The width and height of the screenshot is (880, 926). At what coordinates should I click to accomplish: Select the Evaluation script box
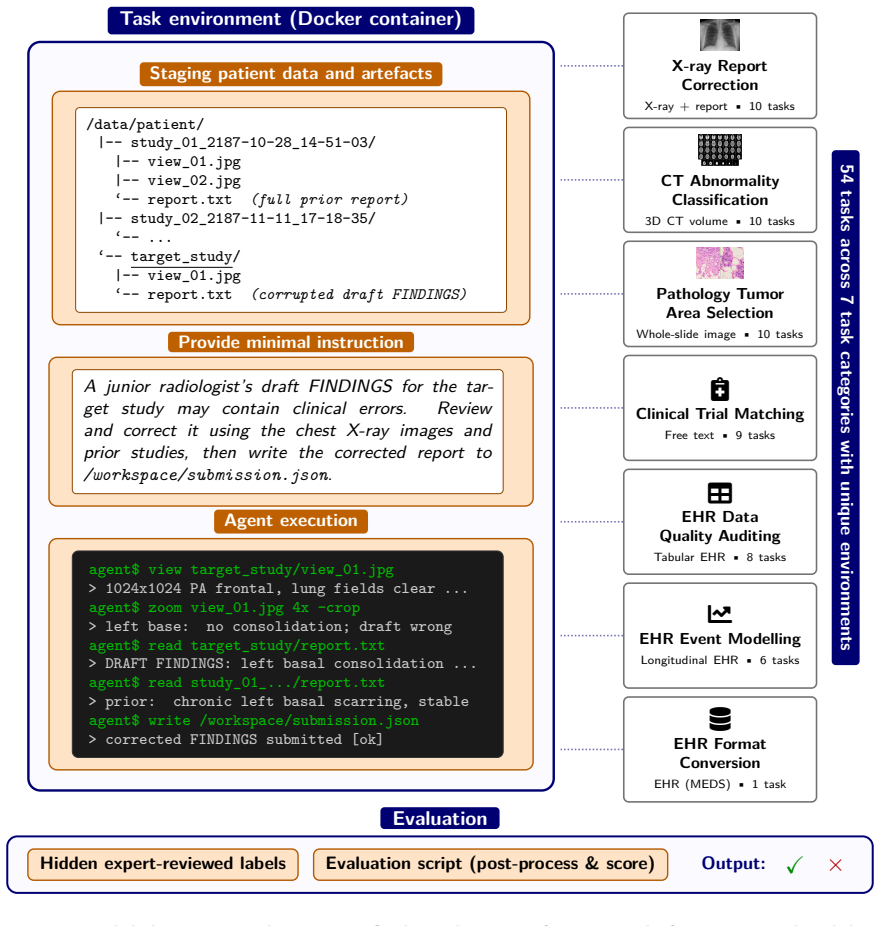coord(490,865)
